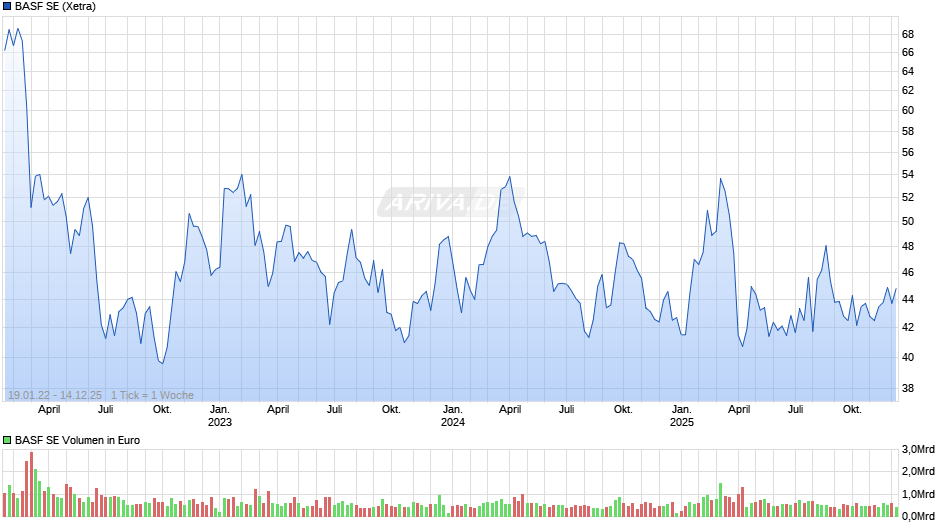The image size is (940, 526).
Task: Click the price axis label 42
Action: point(908,327)
